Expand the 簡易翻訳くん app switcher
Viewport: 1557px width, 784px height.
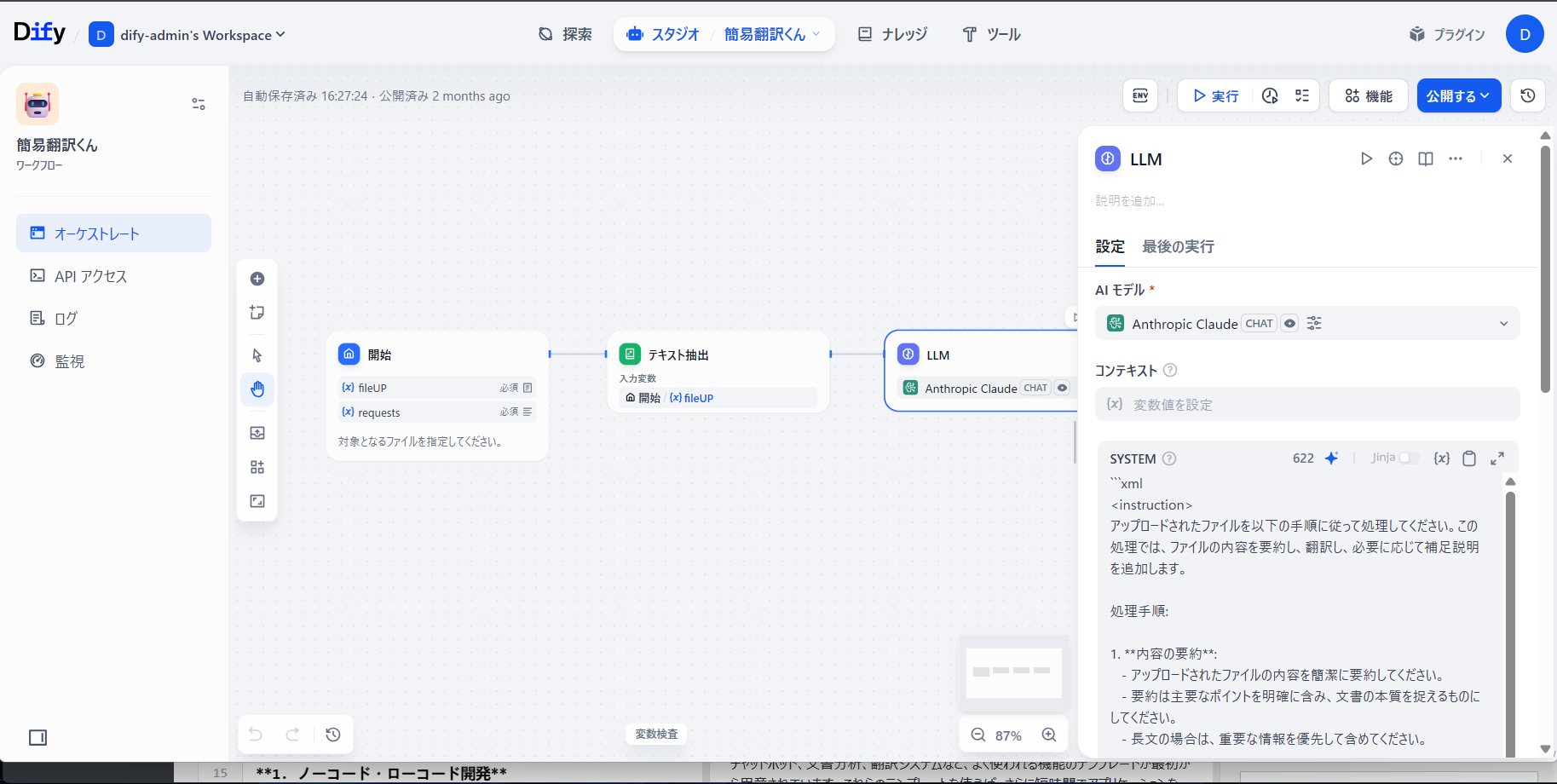click(x=772, y=34)
